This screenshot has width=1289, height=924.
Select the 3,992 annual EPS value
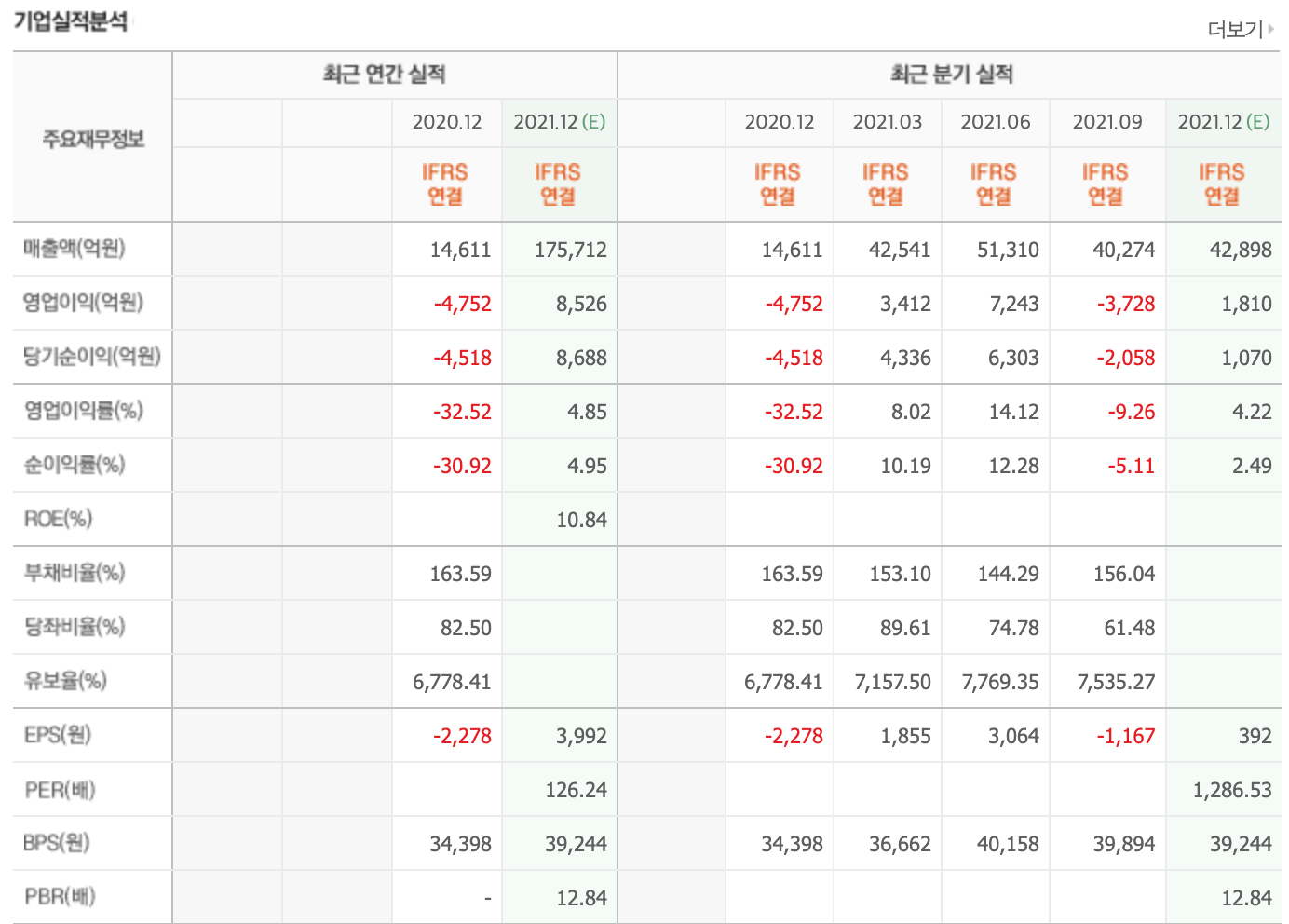581,736
